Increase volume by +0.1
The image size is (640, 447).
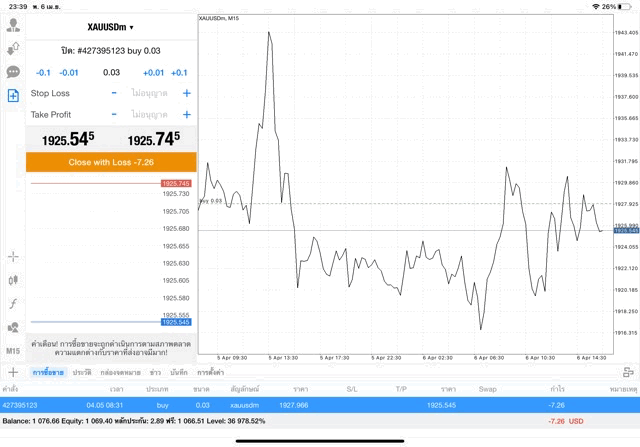179,73
